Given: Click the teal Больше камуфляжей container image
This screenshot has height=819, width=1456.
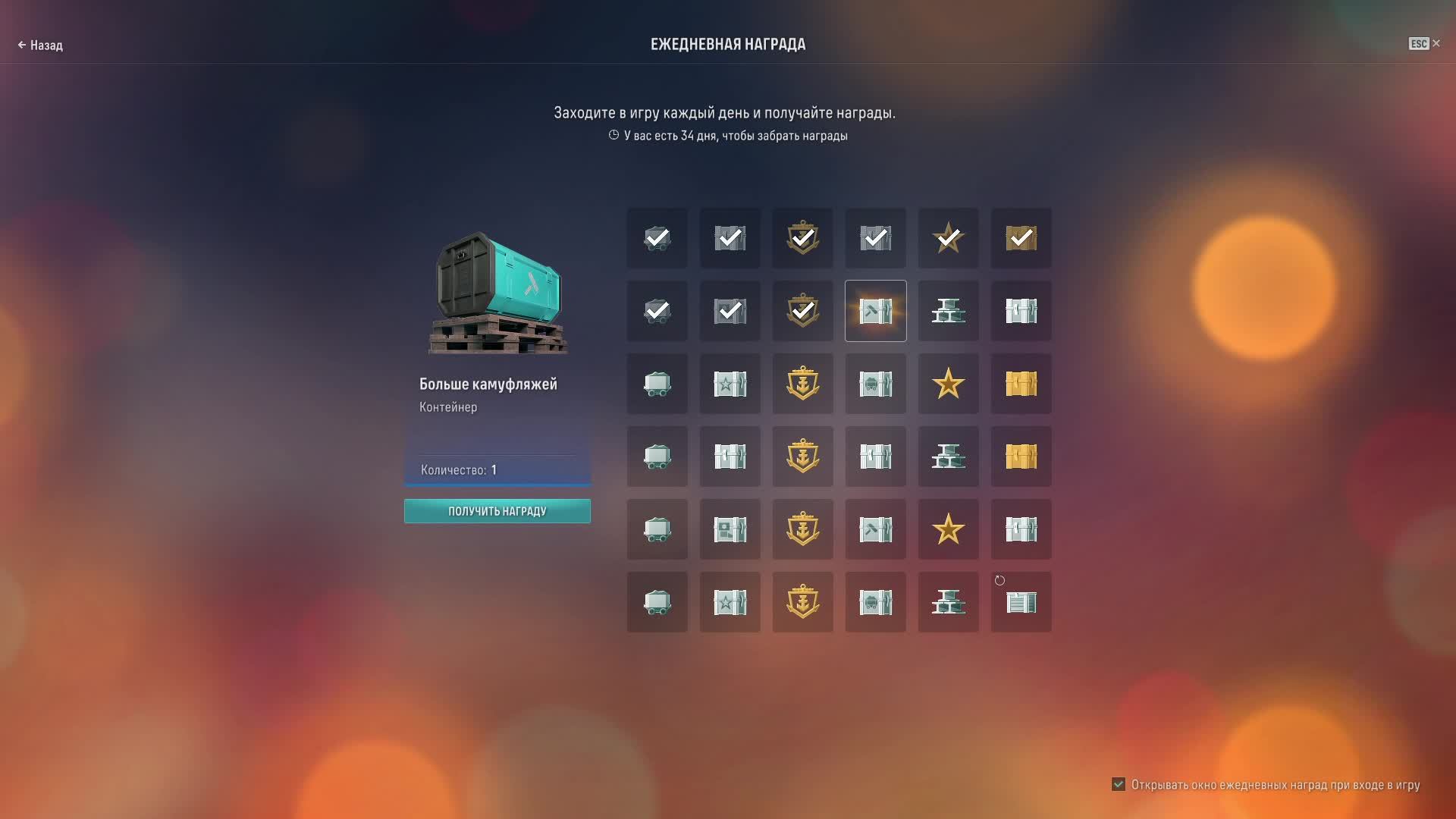Looking at the screenshot, I should [x=498, y=294].
